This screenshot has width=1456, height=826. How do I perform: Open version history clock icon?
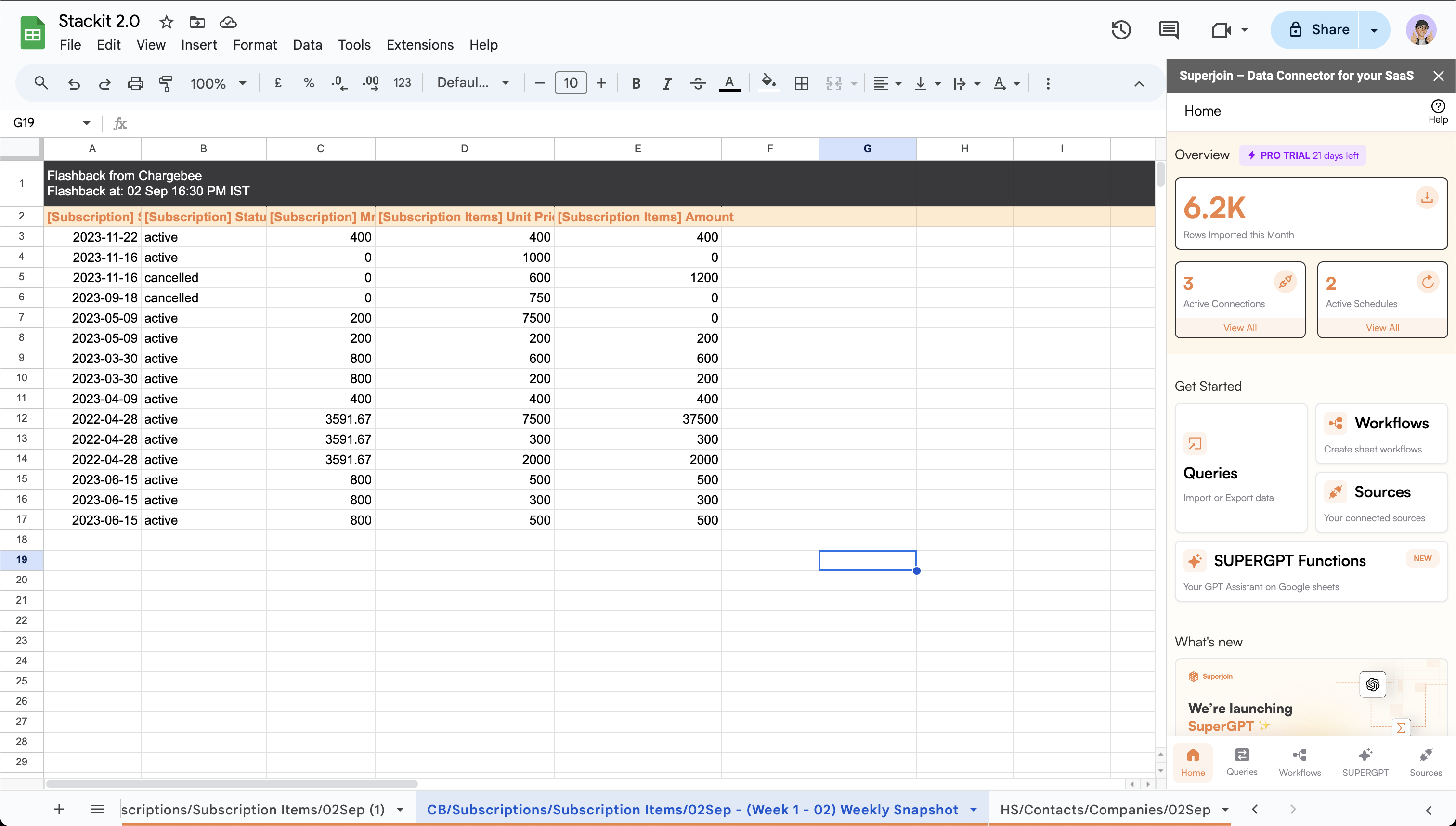[x=1121, y=29]
